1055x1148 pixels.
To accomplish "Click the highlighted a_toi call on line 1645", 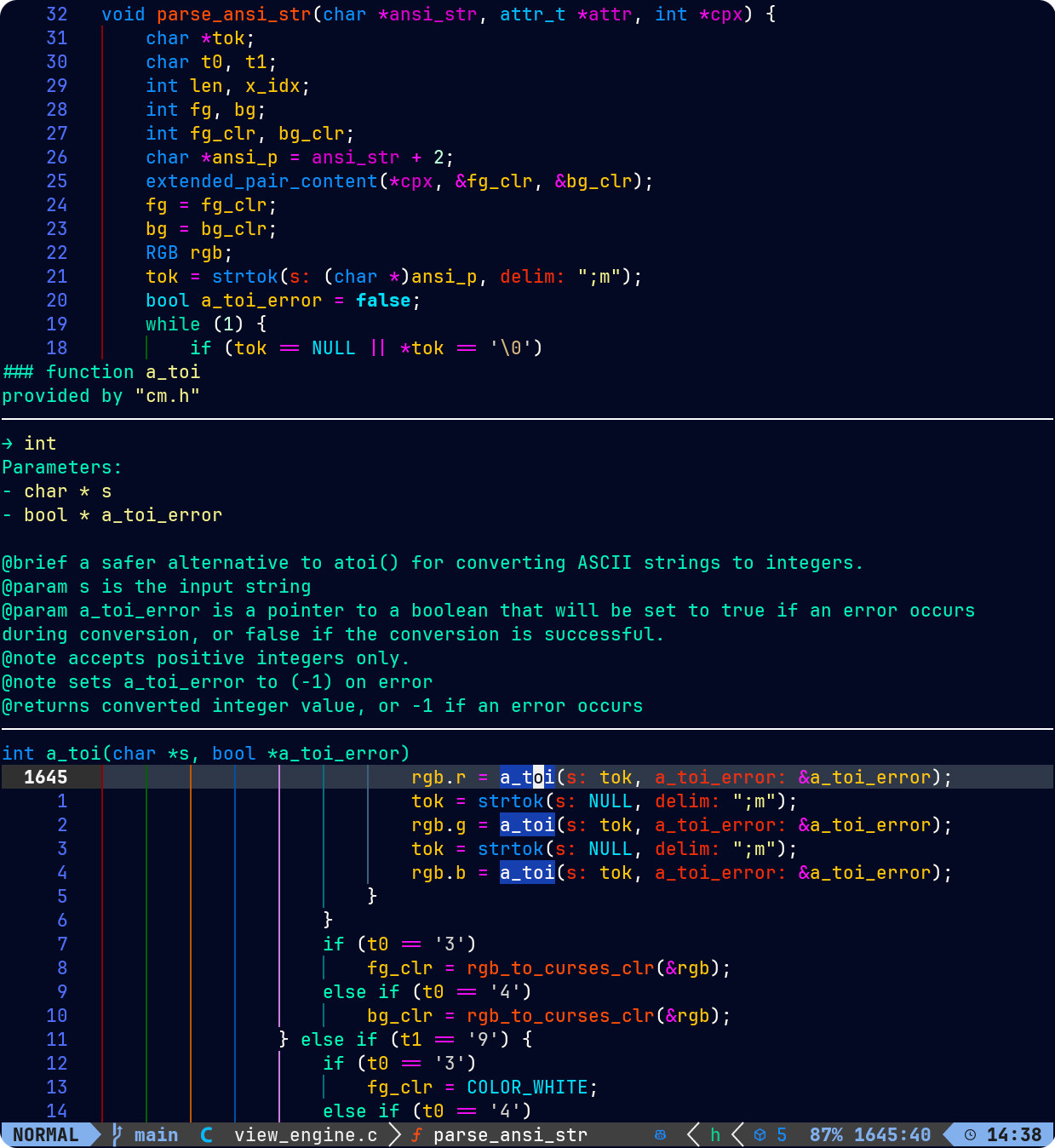I will click(527, 778).
